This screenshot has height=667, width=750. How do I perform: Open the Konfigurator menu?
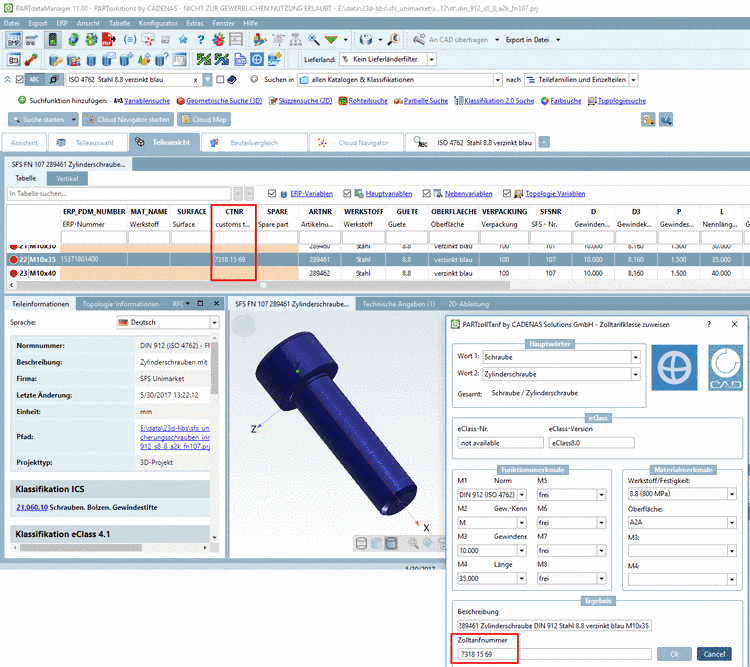[x=158, y=23]
